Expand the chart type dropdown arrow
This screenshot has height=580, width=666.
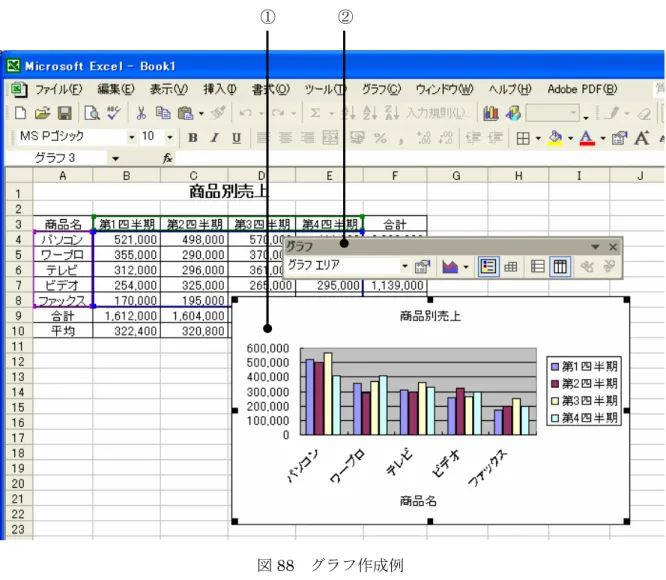(466, 267)
